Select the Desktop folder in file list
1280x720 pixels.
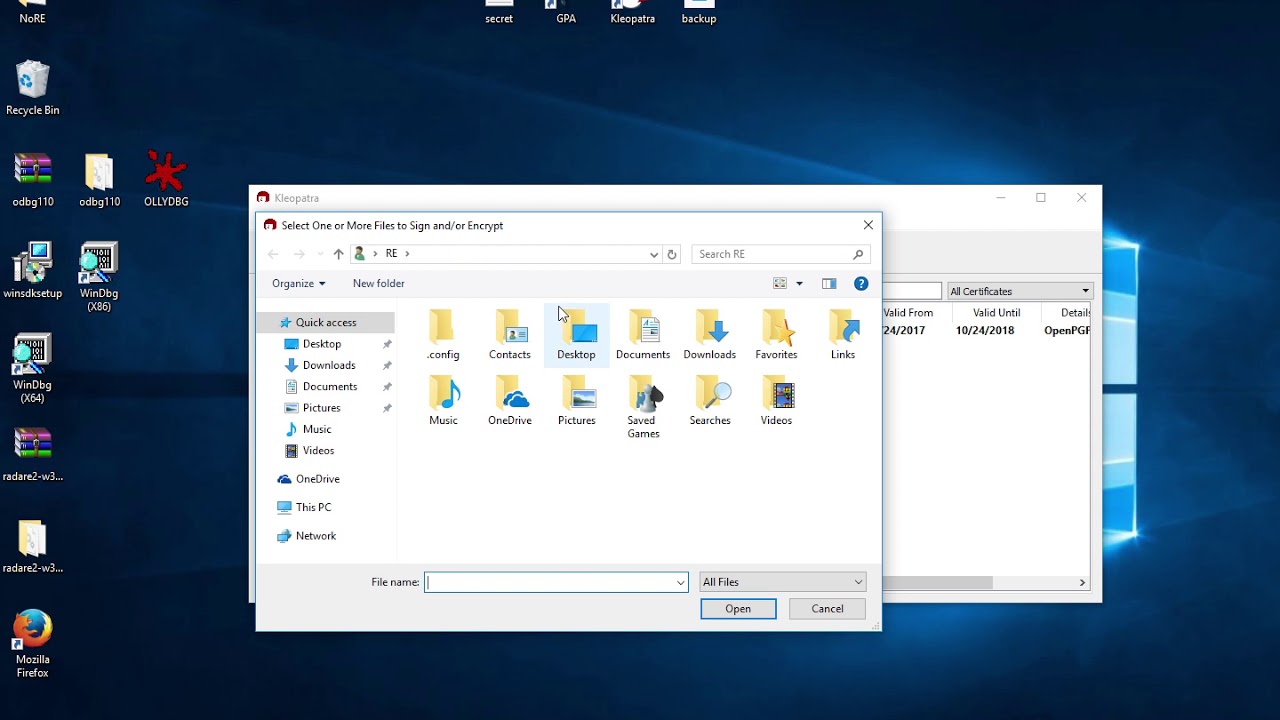point(576,335)
